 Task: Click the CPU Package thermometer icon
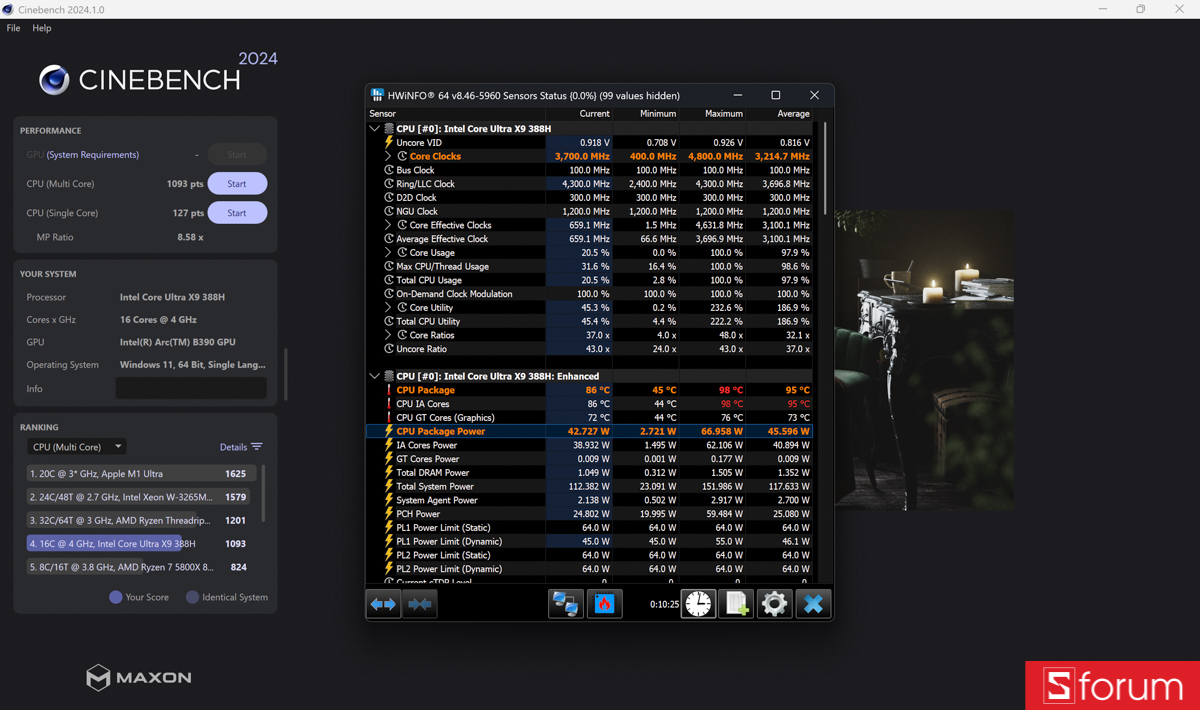389,390
